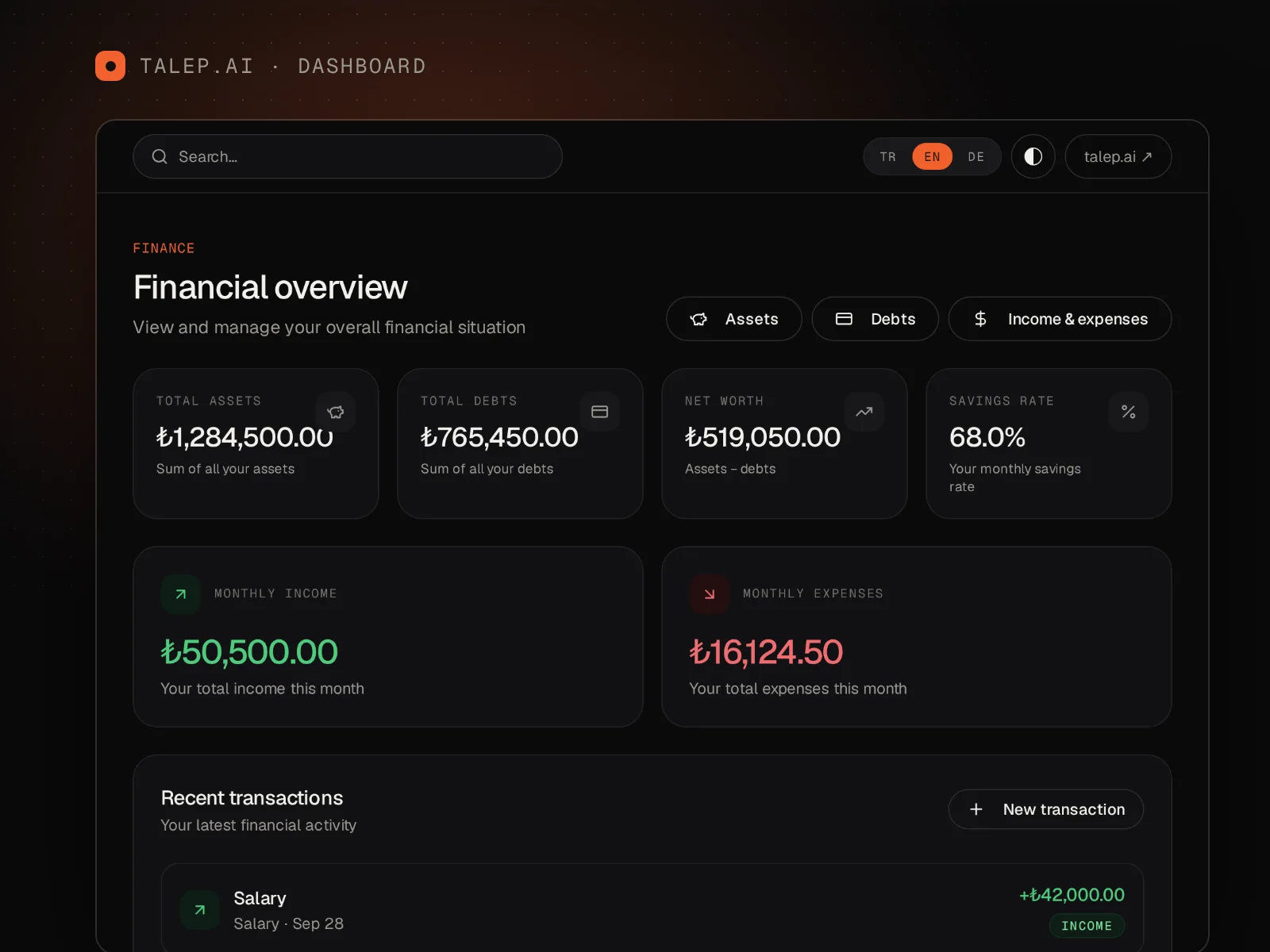Toggle the dark/light theme icon

coord(1033,156)
